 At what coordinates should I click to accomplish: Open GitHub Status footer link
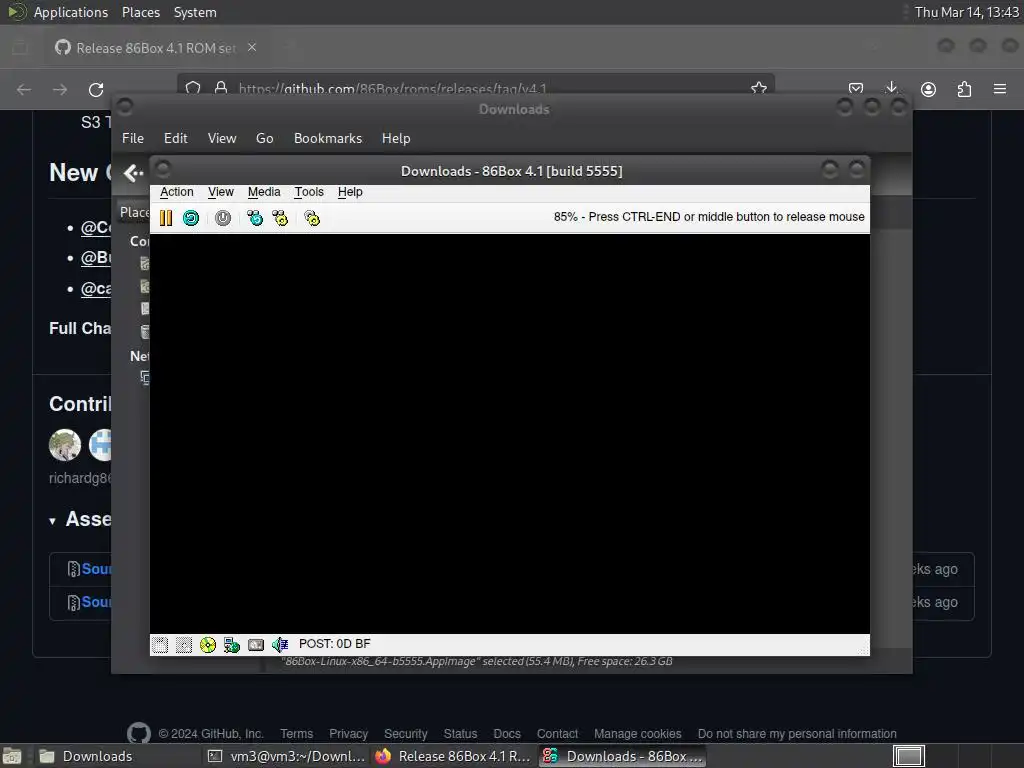(460, 734)
